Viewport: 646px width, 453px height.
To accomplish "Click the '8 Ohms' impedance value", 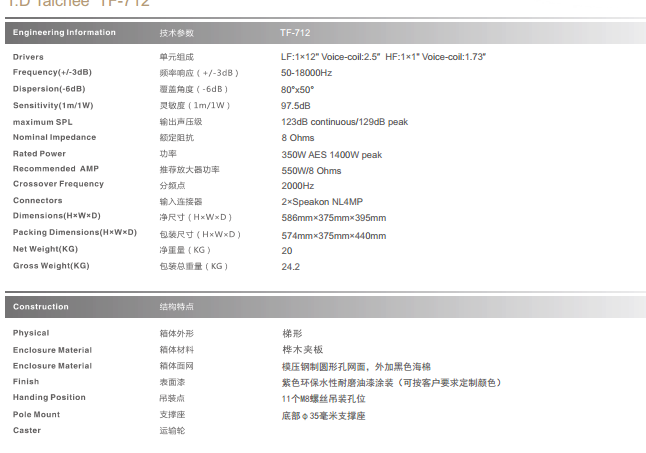I will coord(298,138).
